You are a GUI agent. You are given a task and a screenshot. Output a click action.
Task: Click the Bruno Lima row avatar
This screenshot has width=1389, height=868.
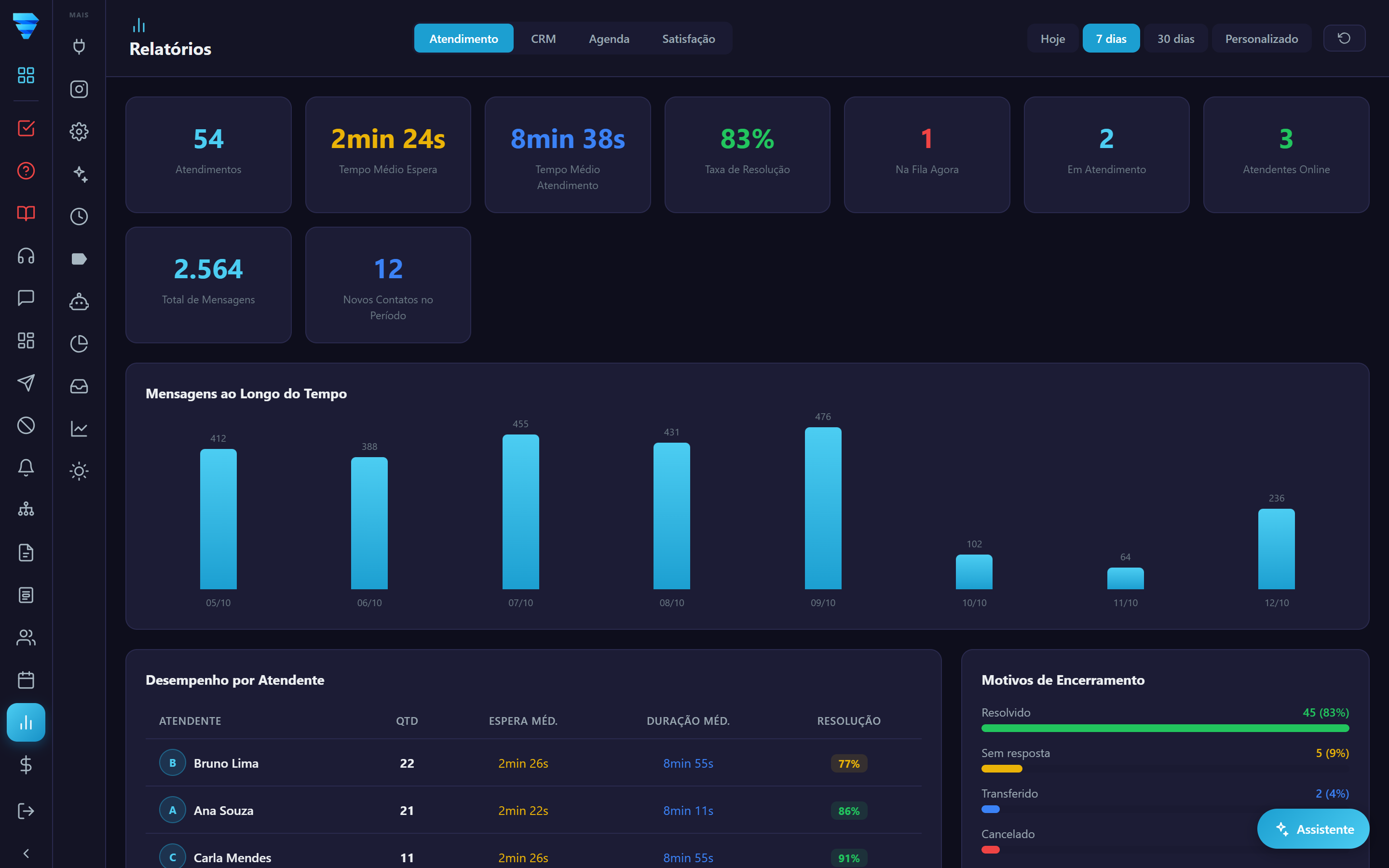coord(172,763)
